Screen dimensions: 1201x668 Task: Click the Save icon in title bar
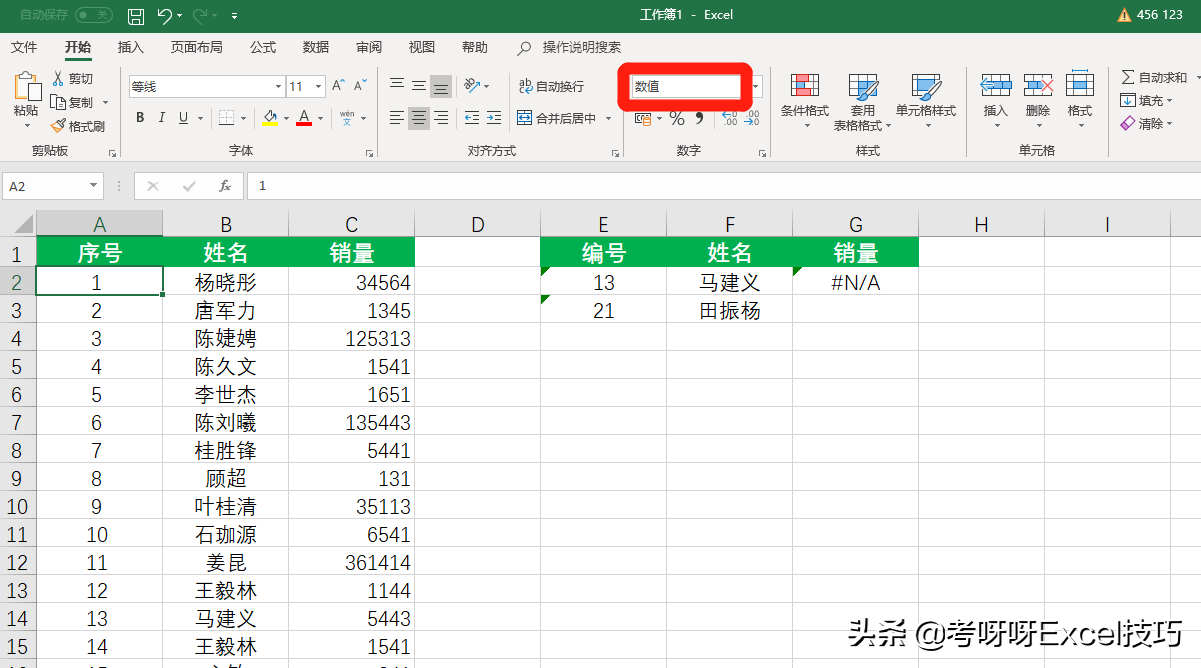click(x=136, y=15)
